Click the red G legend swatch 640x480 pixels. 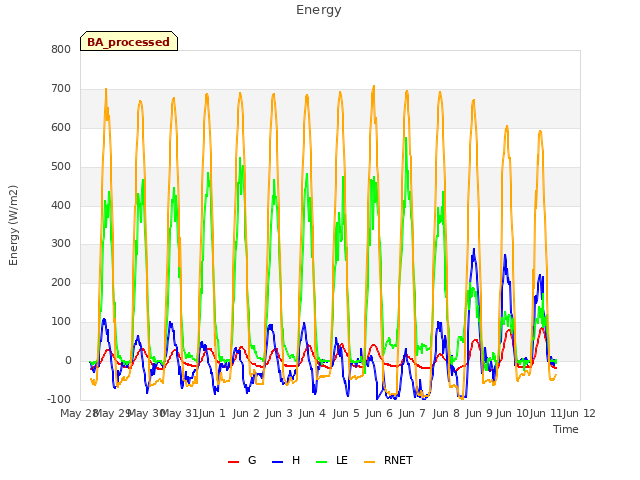coord(233,462)
